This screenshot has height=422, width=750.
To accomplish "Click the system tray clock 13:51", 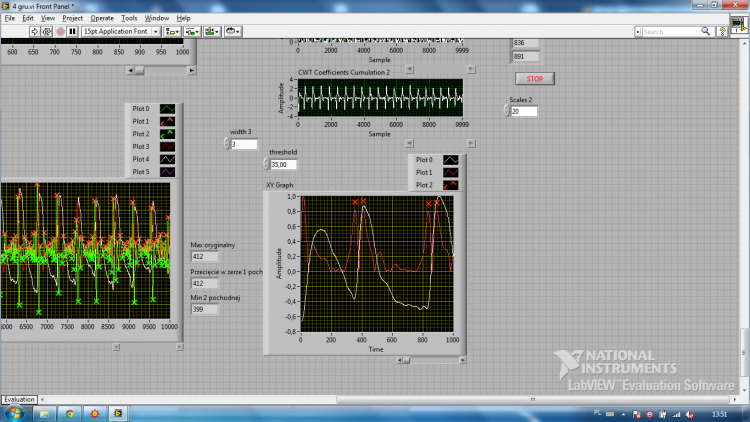I will coord(719,414).
